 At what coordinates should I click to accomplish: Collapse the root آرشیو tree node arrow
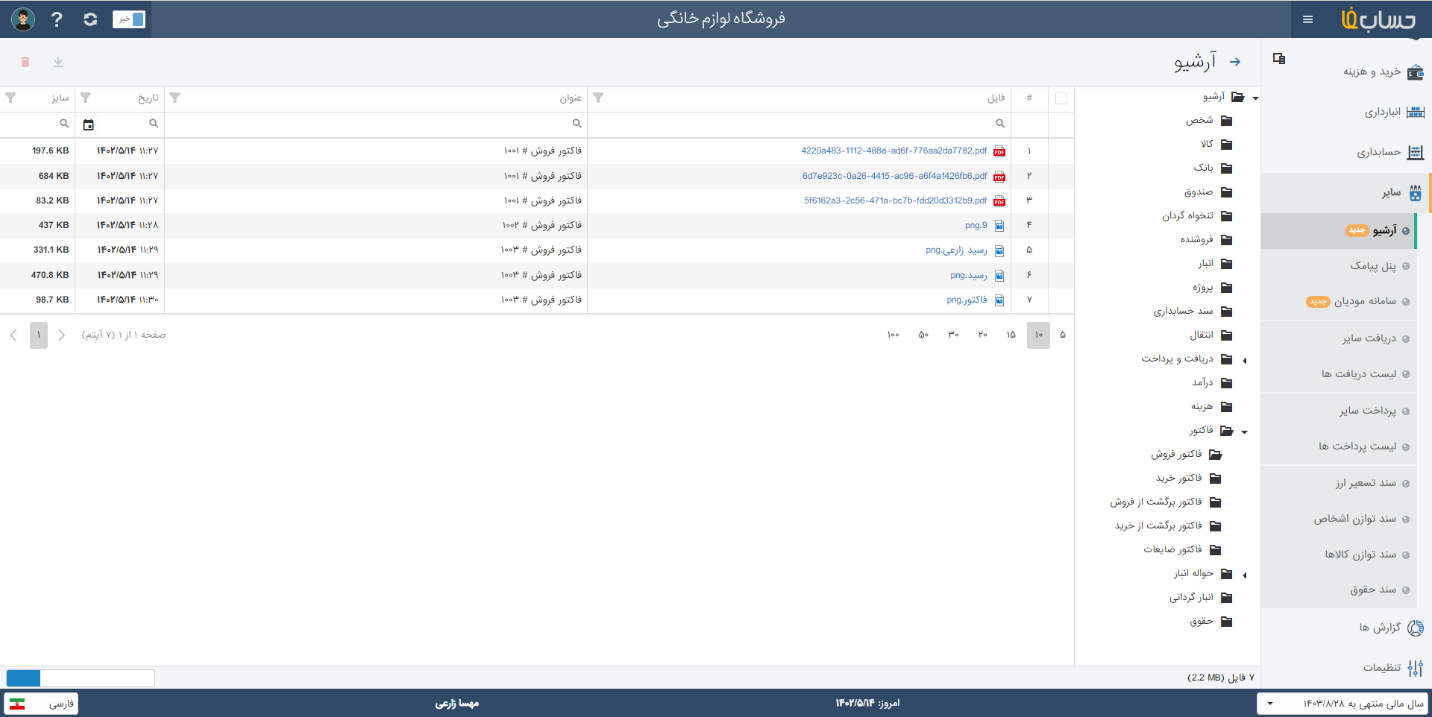pos(1255,98)
